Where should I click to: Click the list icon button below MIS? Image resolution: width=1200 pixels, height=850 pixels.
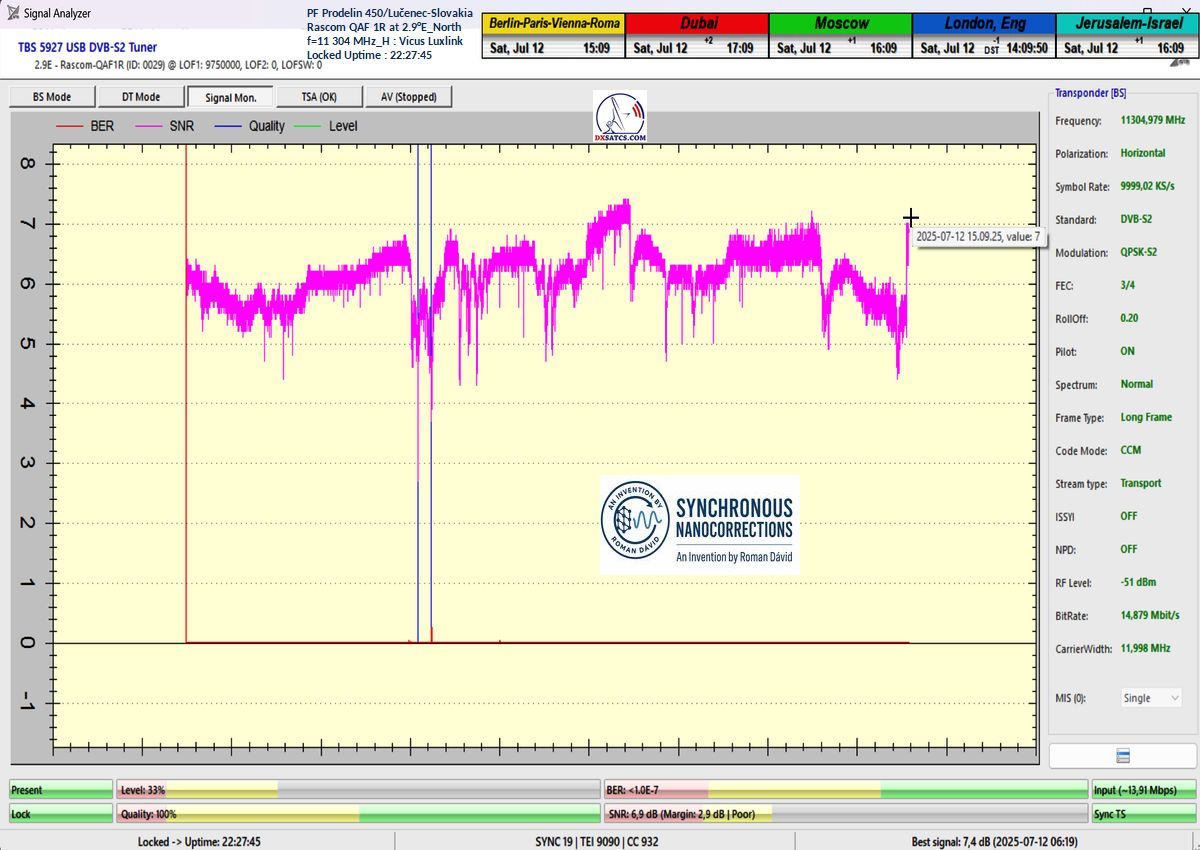[1122, 756]
